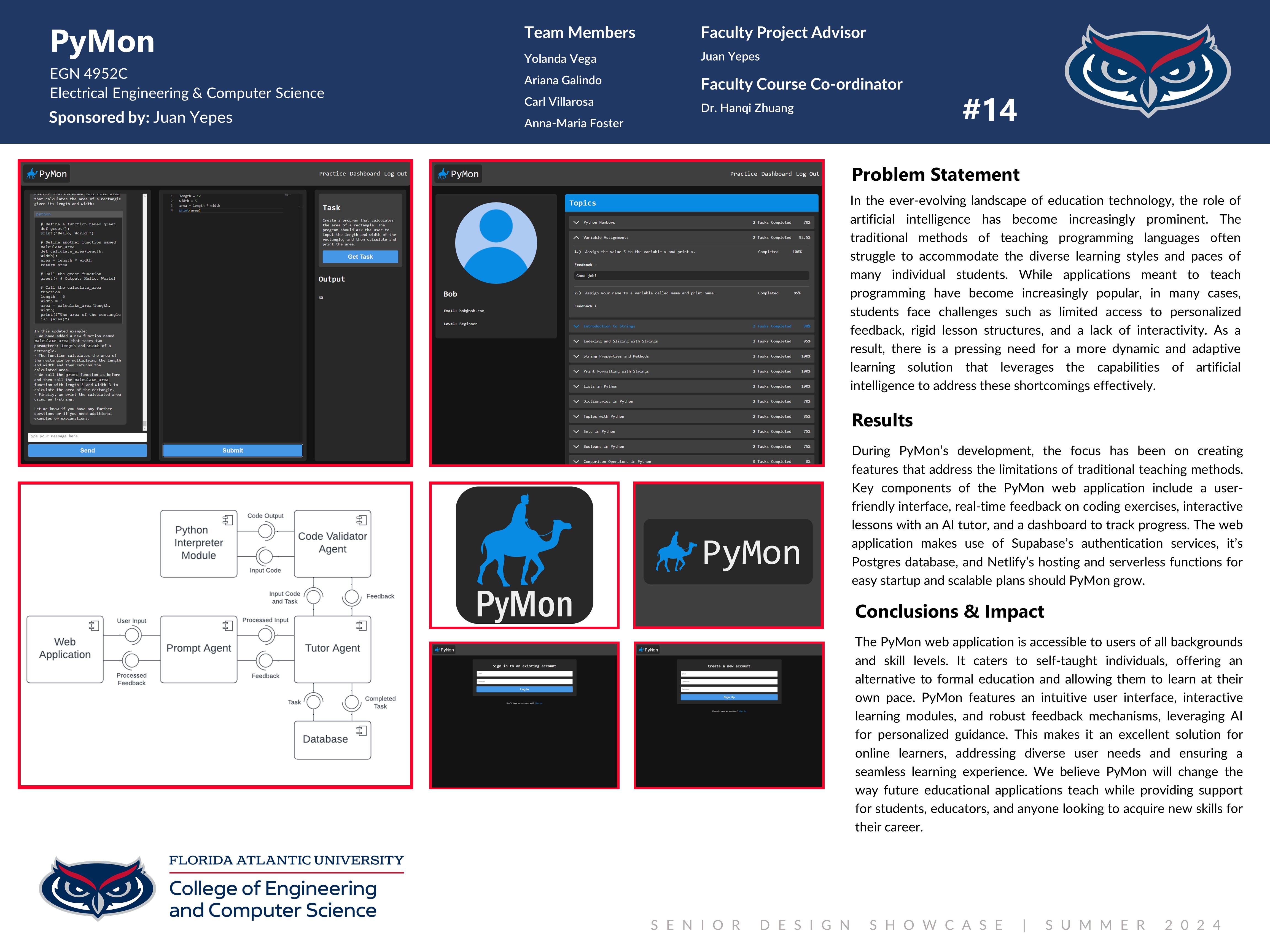This screenshot has height=952, width=1270.
Task: Click the wide PyMon banner logo on gray background
Action: coord(727,552)
